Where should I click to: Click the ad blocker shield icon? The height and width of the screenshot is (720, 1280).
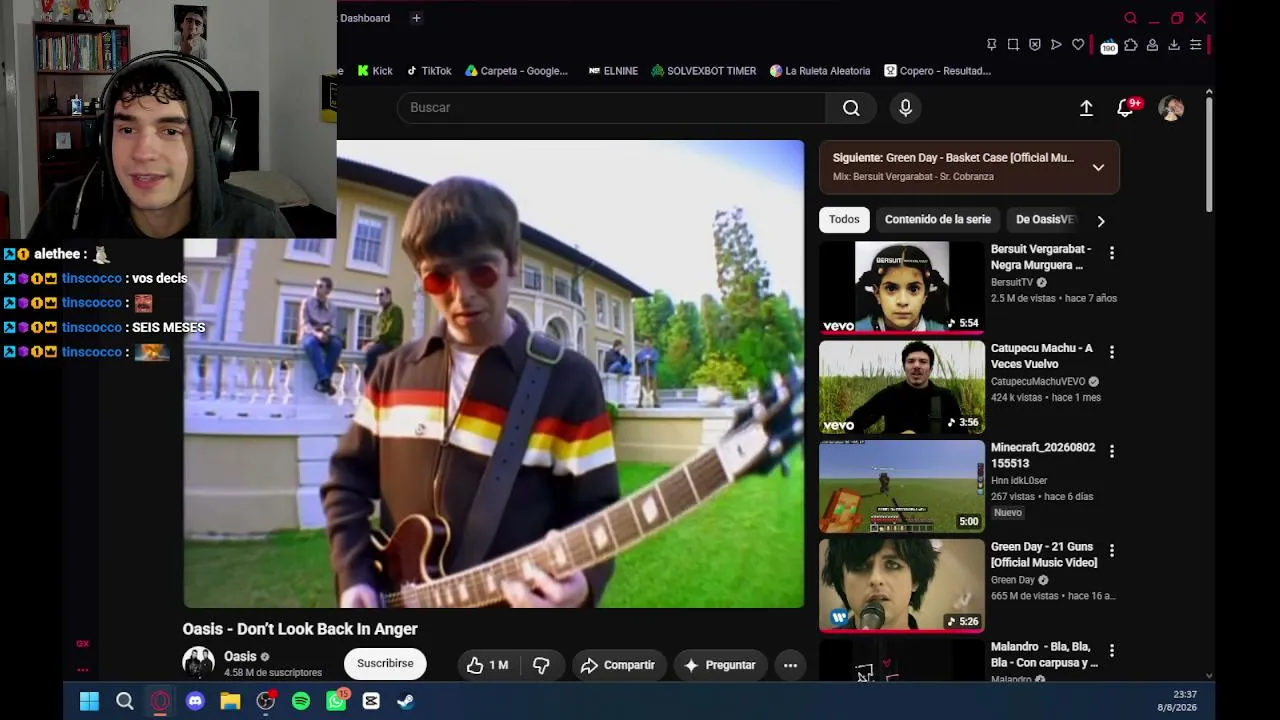1035,45
